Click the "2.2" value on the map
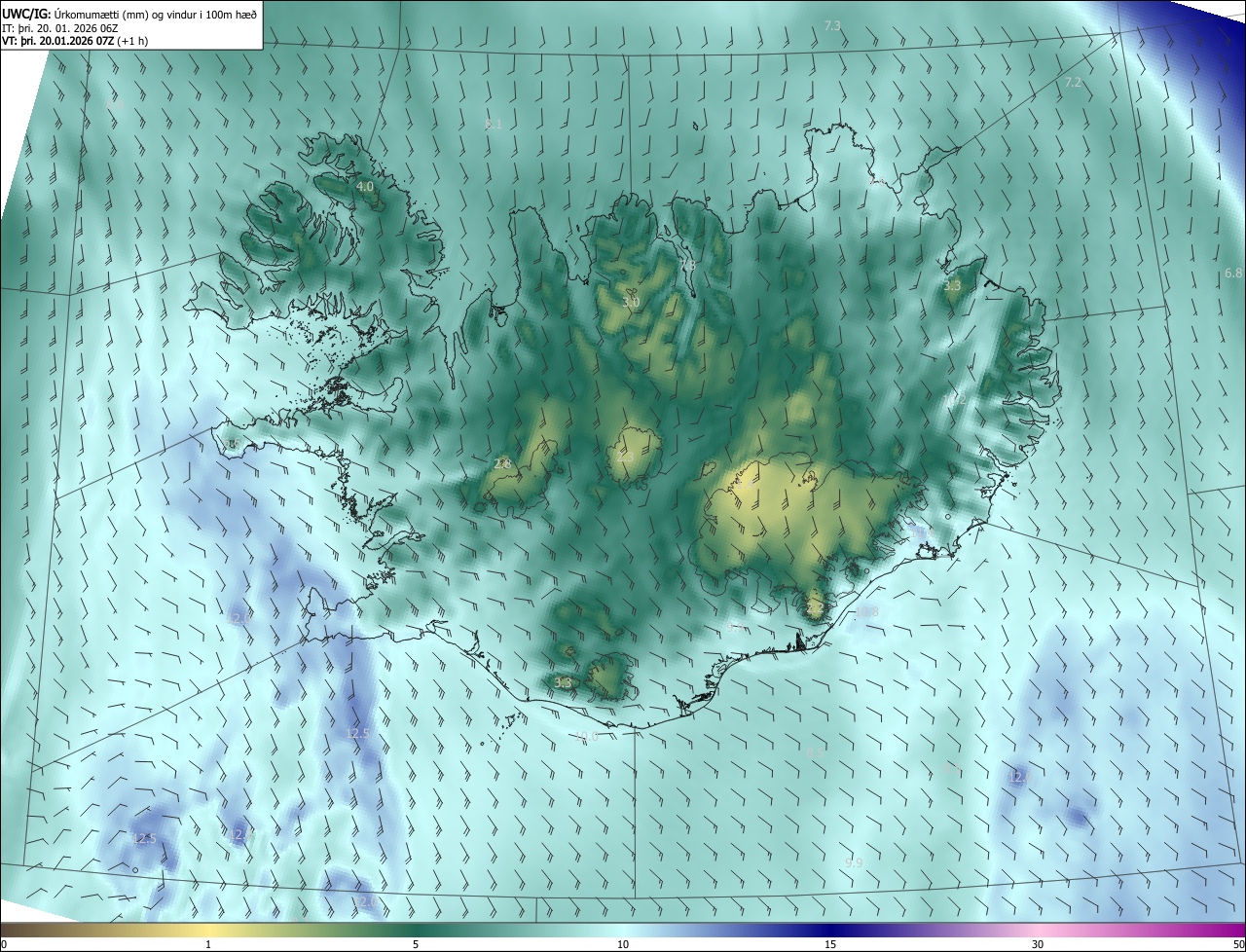 [x=816, y=607]
